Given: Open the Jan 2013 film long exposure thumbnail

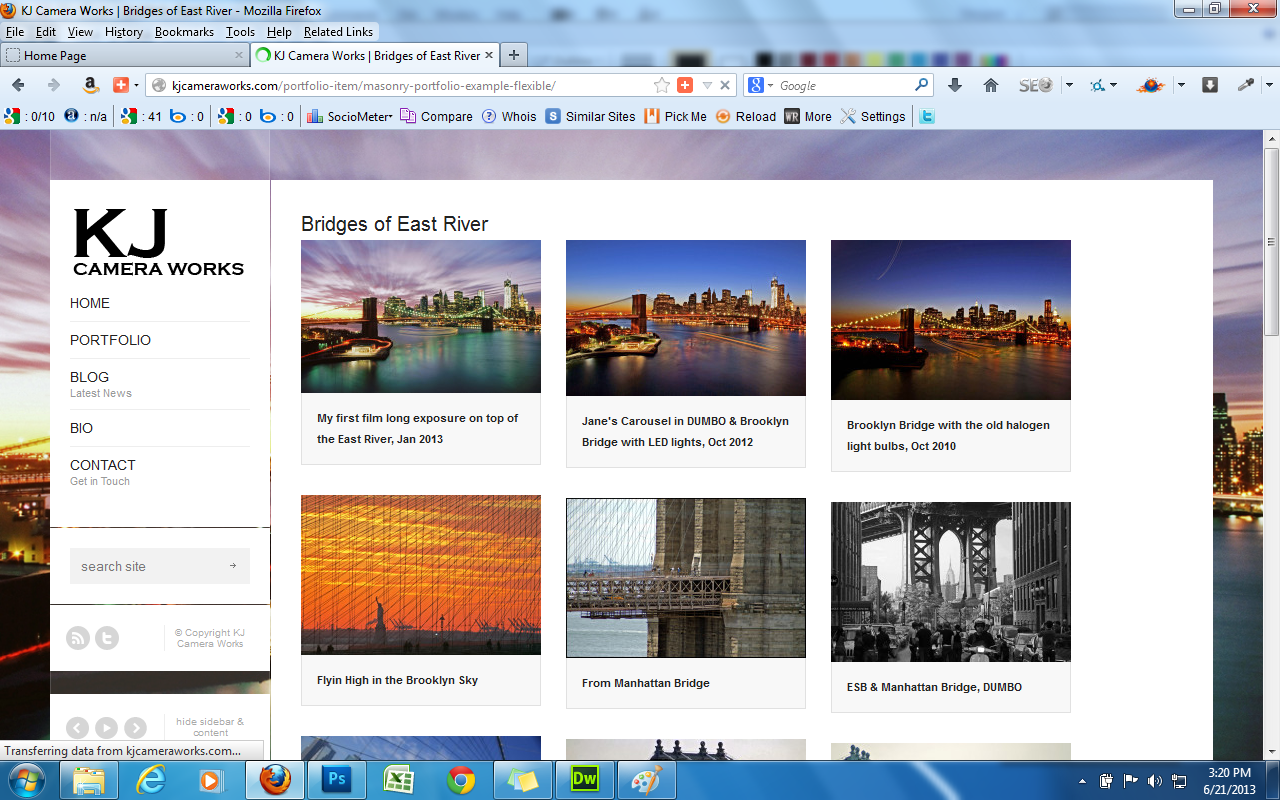Looking at the screenshot, I should (421, 316).
